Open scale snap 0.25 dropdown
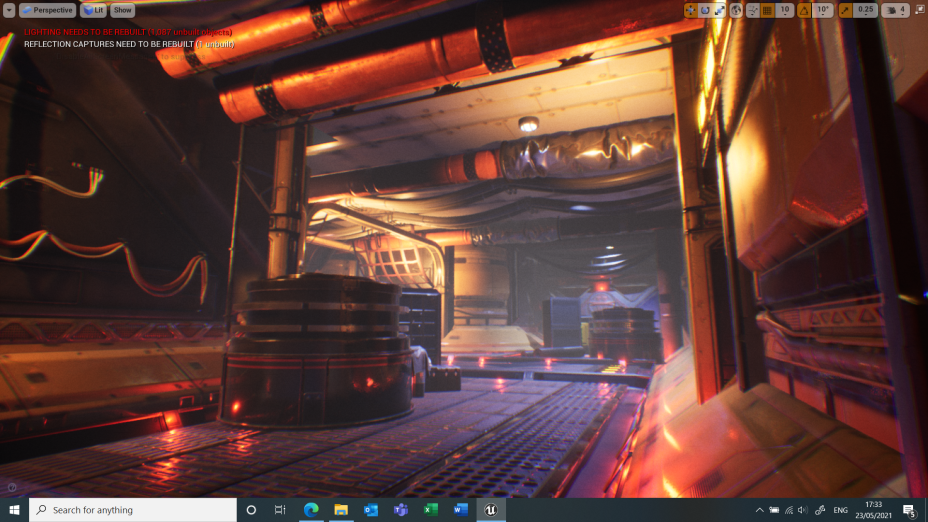Image resolution: width=928 pixels, height=522 pixels. click(x=865, y=10)
